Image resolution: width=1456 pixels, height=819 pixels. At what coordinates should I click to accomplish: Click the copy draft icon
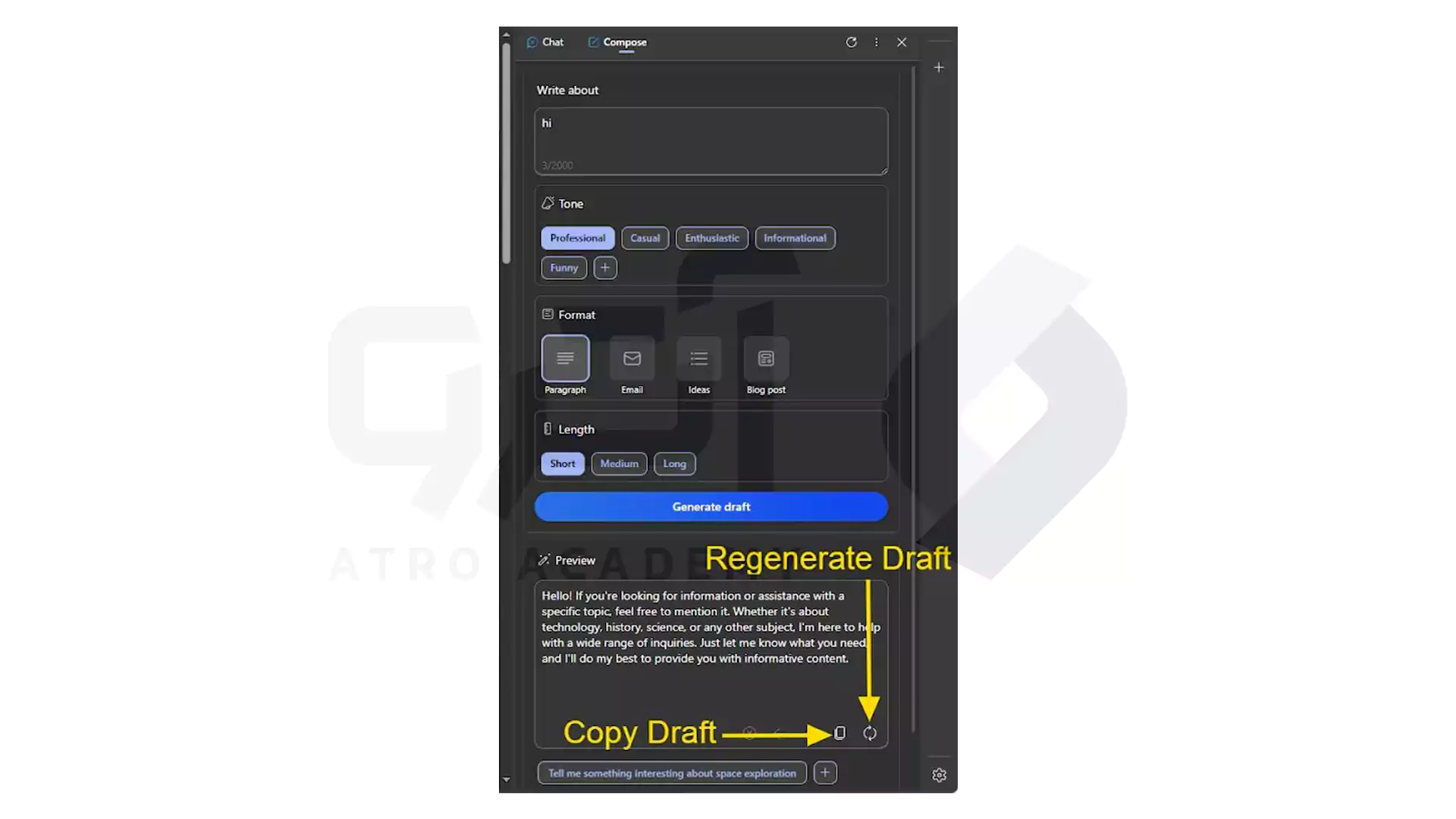839,733
